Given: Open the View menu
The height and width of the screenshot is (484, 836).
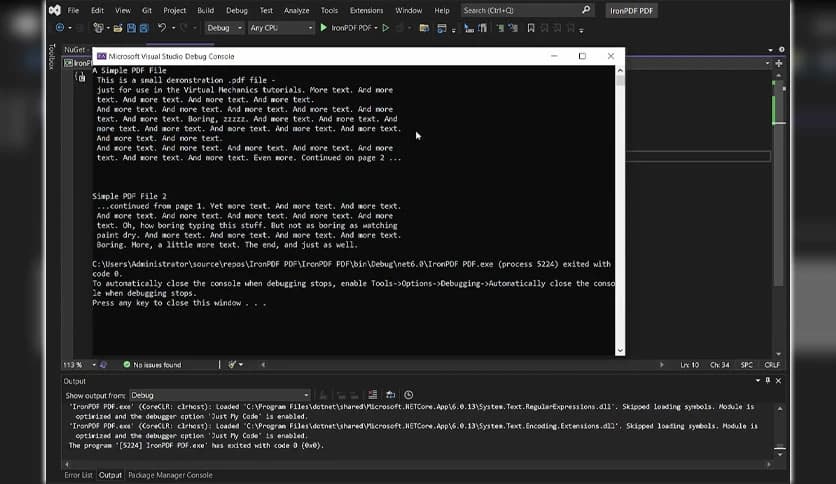Looking at the screenshot, I should coord(123,10).
